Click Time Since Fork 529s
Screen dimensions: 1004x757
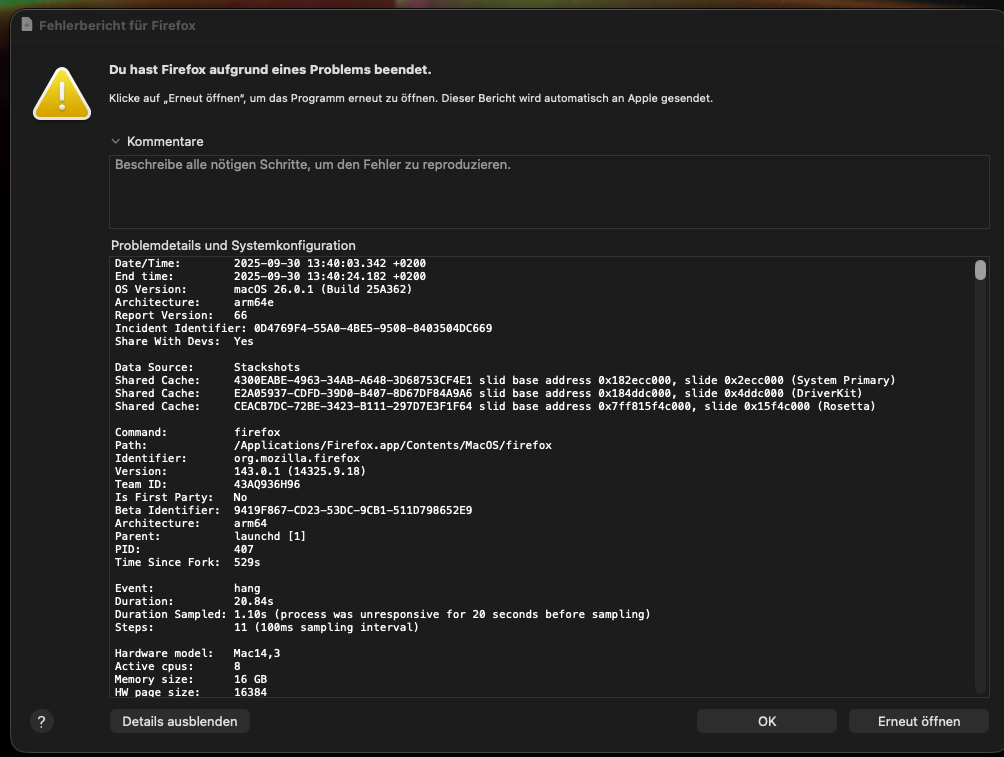247,562
